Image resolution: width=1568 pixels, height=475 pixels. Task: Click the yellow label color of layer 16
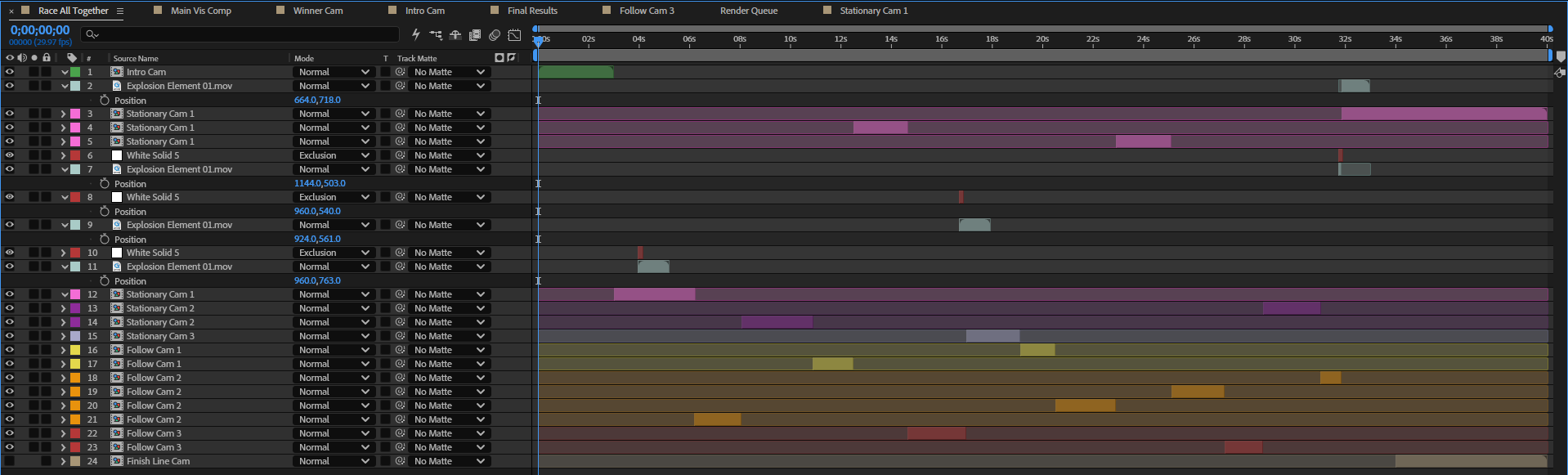[75, 350]
